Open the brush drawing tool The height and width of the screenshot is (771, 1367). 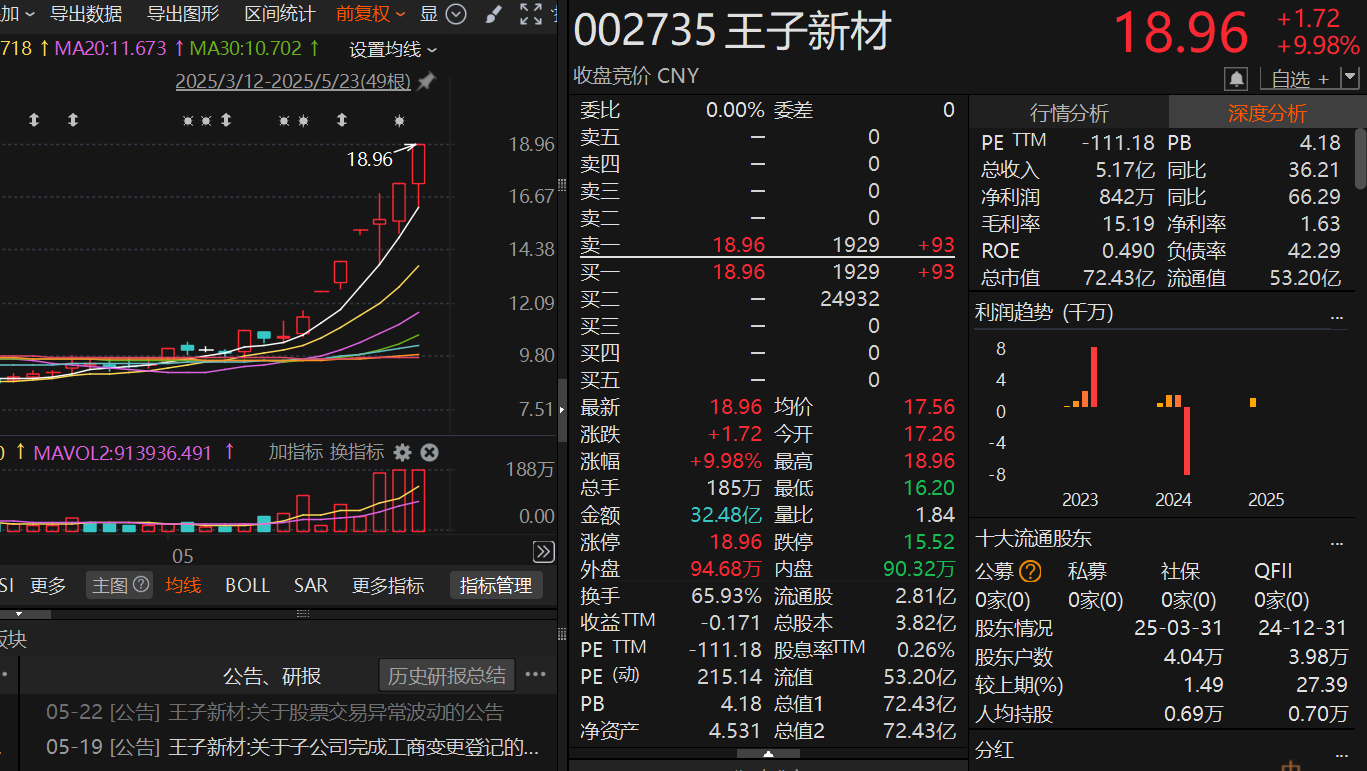point(493,14)
